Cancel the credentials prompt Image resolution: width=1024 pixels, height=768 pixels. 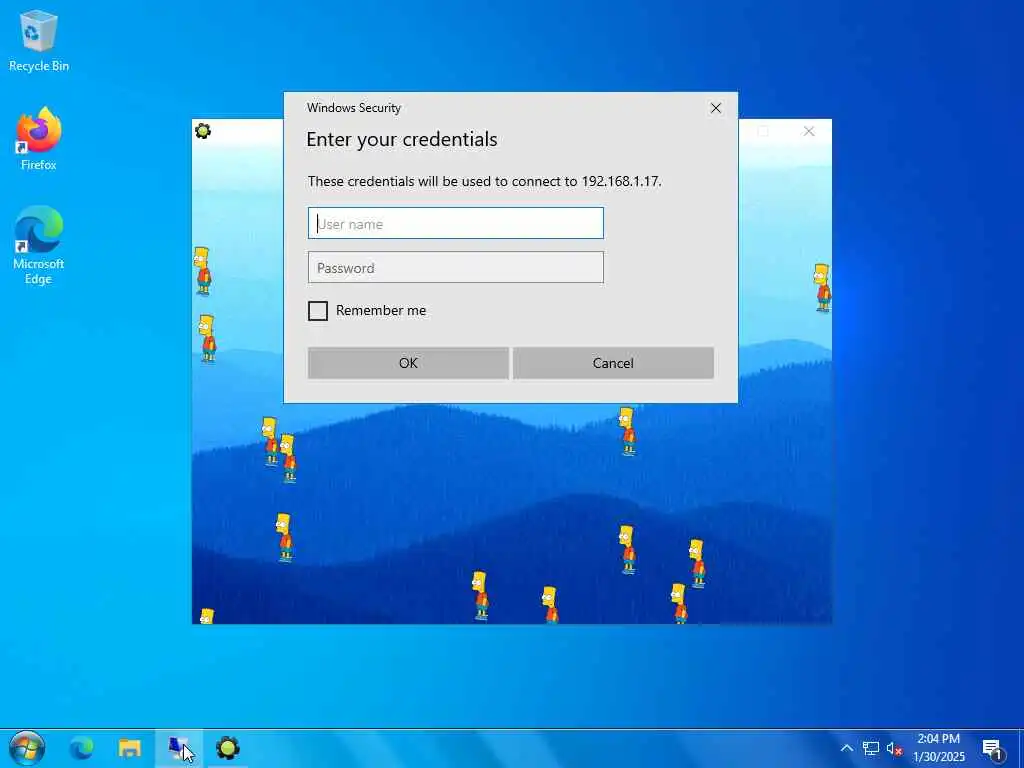pyautogui.click(x=613, y=363)
